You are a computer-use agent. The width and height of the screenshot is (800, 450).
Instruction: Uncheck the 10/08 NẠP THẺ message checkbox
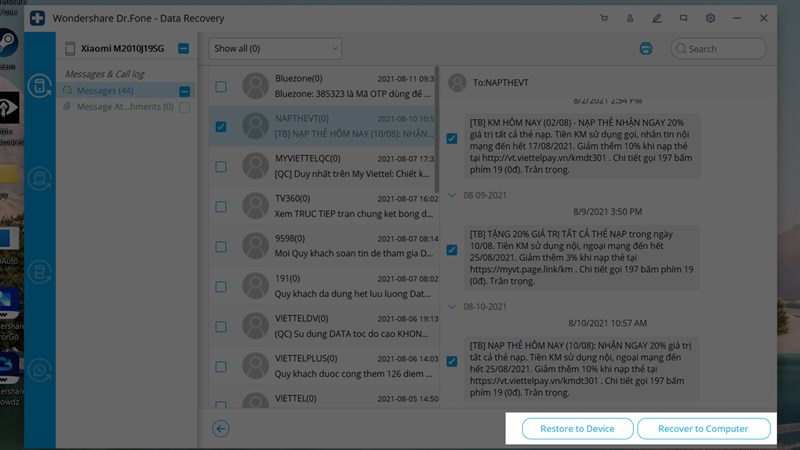click(452, 361)
